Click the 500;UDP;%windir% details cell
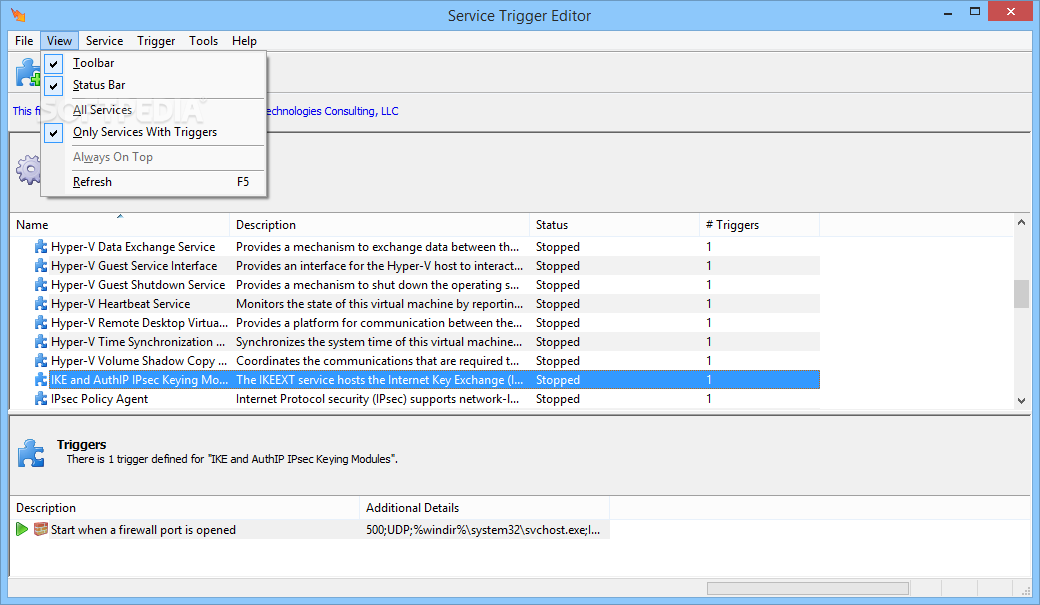The width and height of the screenshot is (1040, 605). tap(483, 529)
